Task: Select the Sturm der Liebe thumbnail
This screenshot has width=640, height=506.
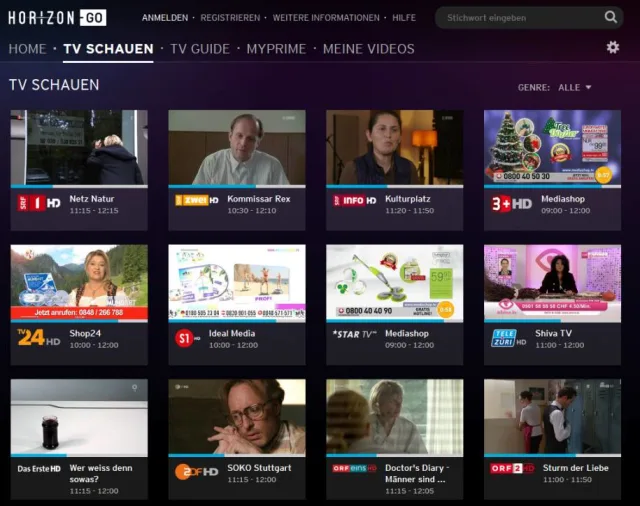Action: tap(552, 416)
